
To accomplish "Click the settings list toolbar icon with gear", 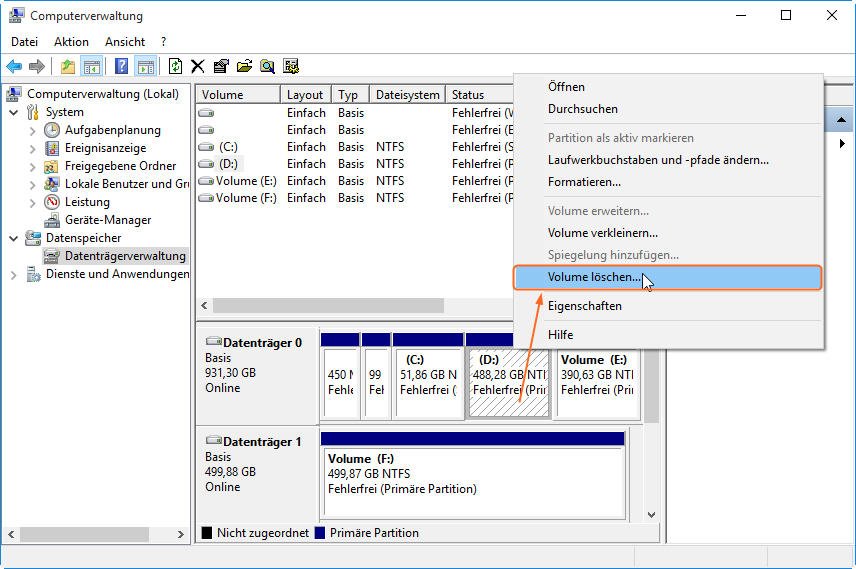I will [291, 67].
